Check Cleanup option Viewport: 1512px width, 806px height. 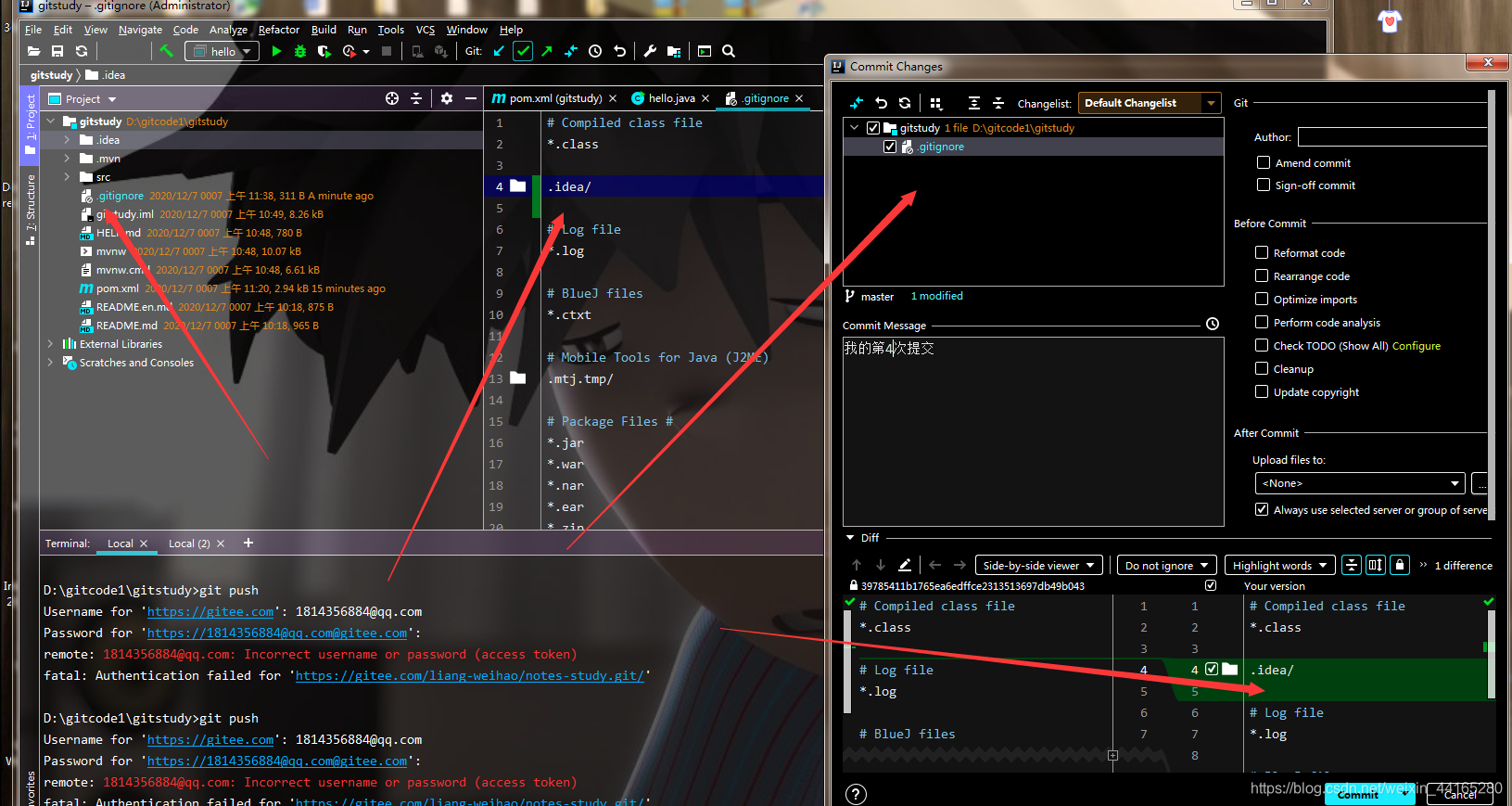pyautogui.click(x=1262, y=368)
